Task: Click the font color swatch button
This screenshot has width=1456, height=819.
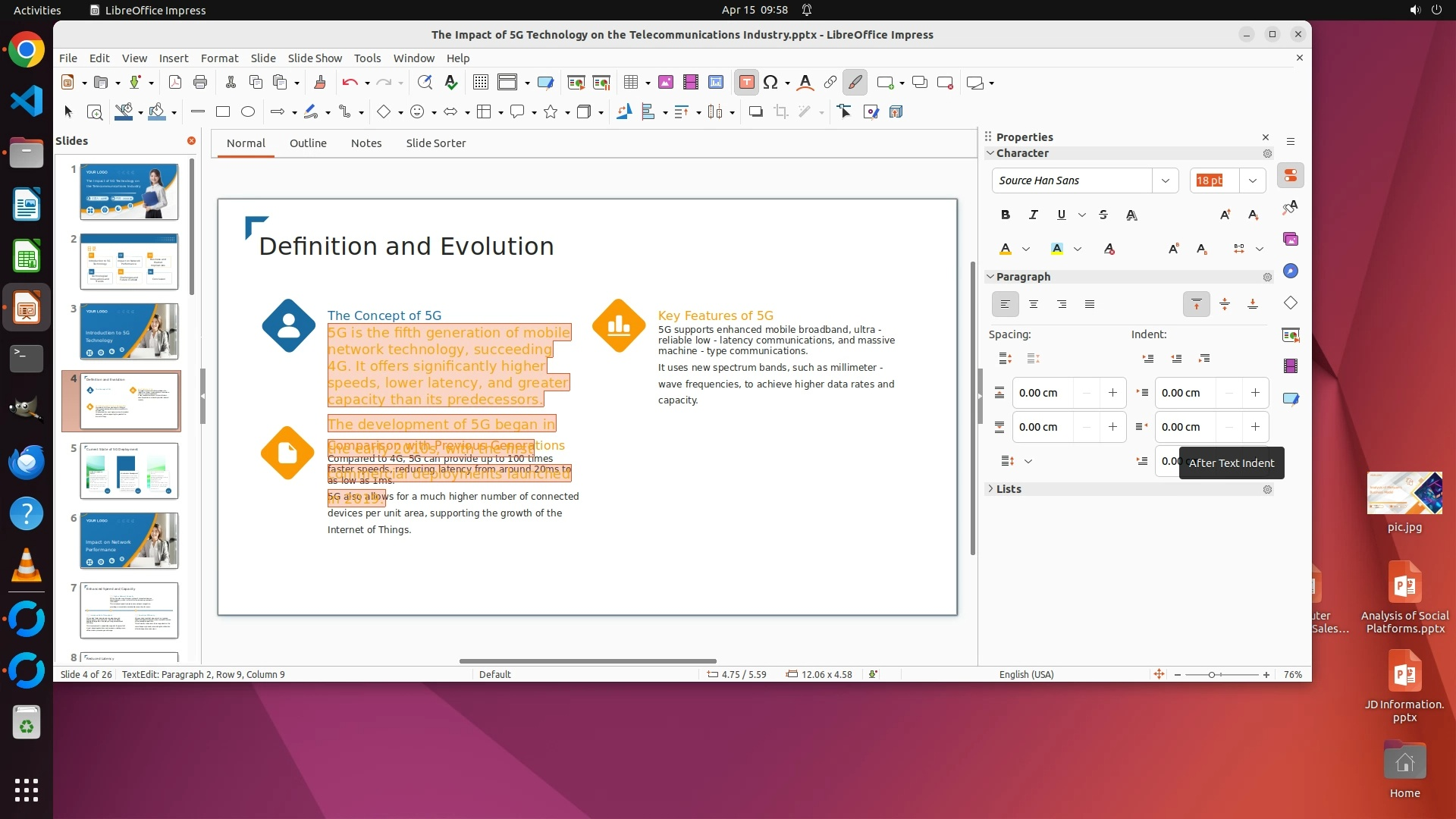Action: coord(1006,249)
